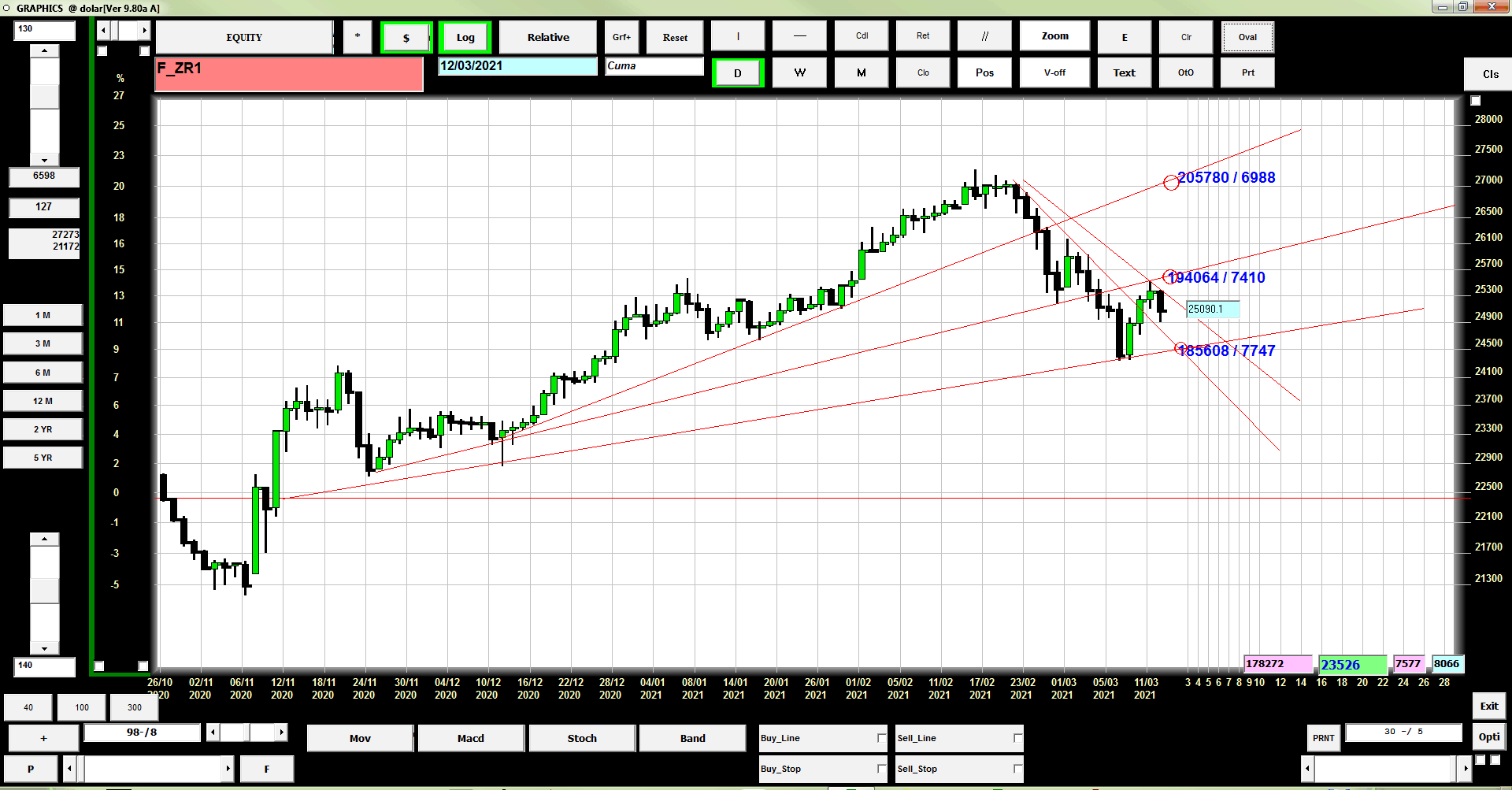Select the weekly (W) timeframe

click(799, 72)
